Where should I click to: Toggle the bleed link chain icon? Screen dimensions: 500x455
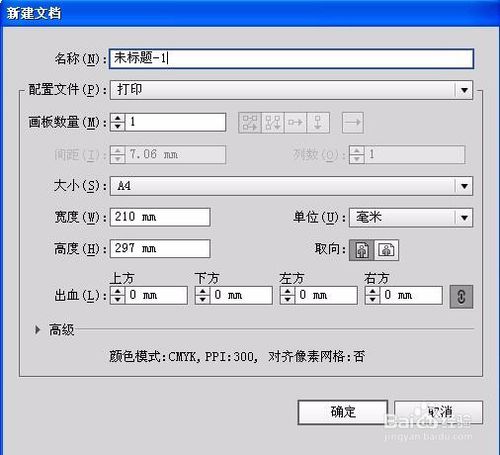pos(461,296)
